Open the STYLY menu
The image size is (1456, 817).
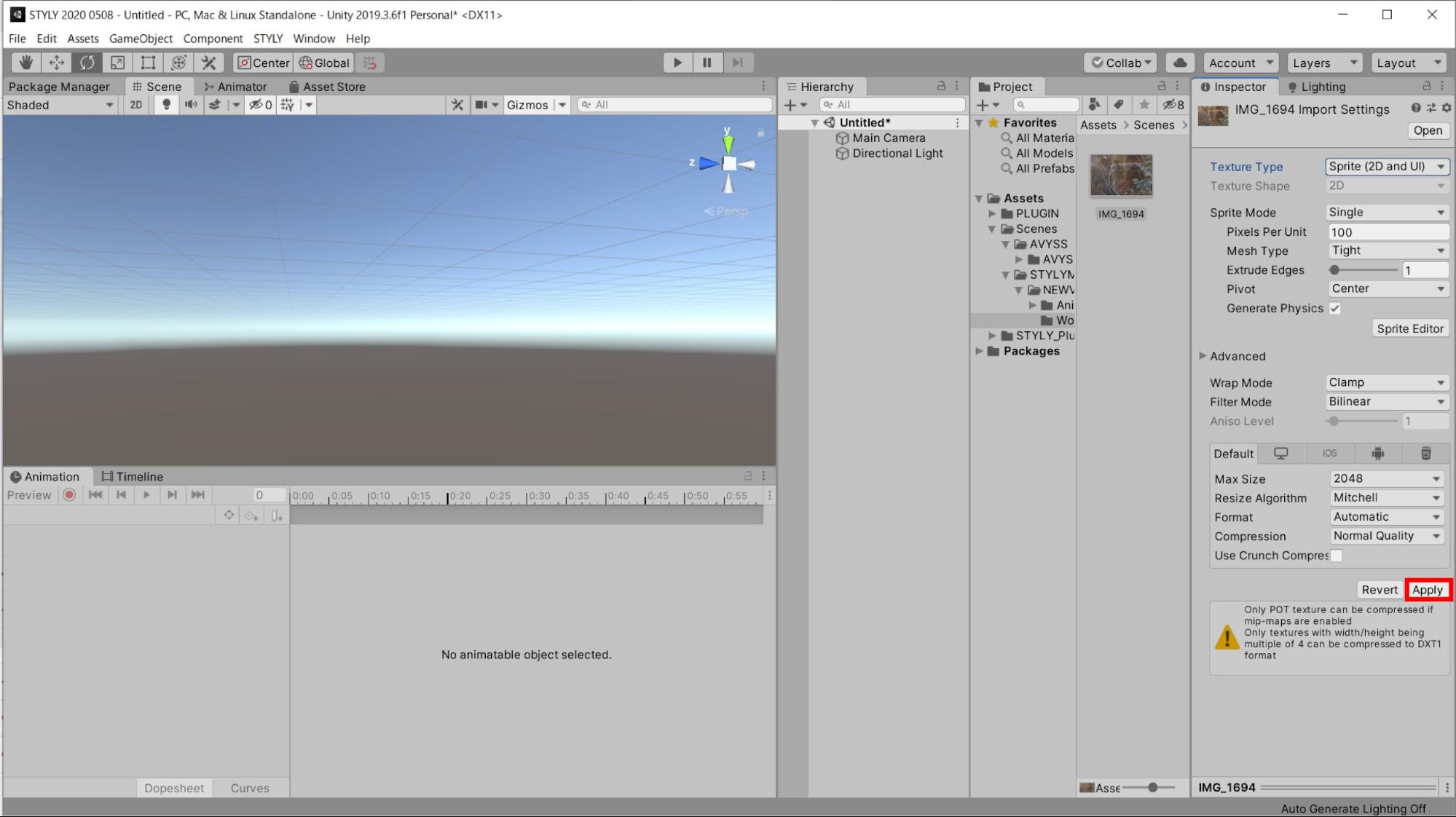point(267,39)
